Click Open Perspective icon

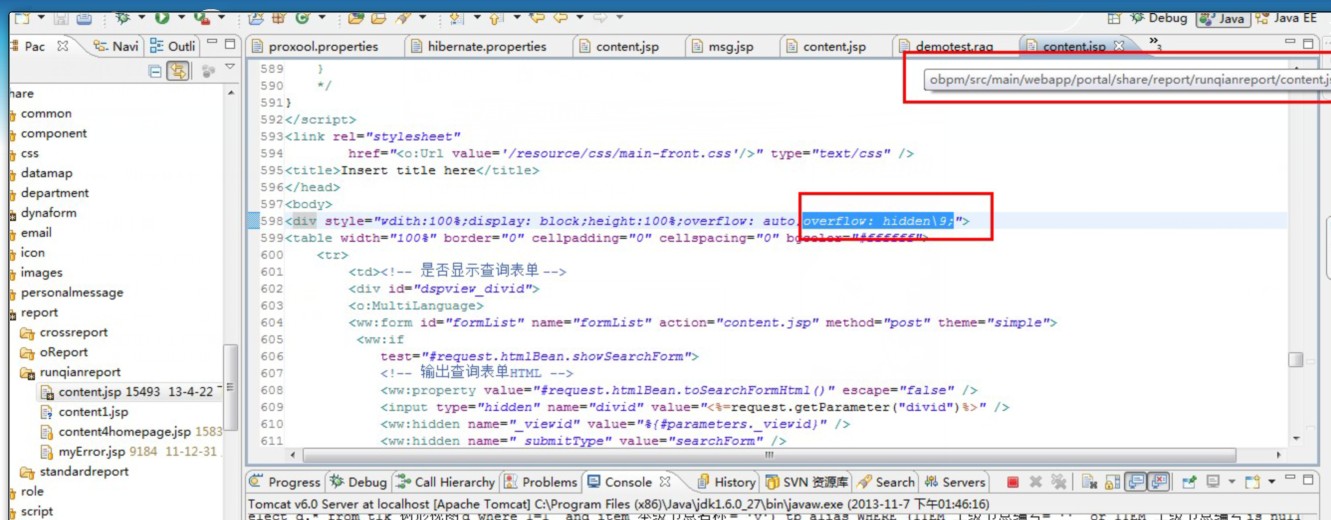point(1114,18)
